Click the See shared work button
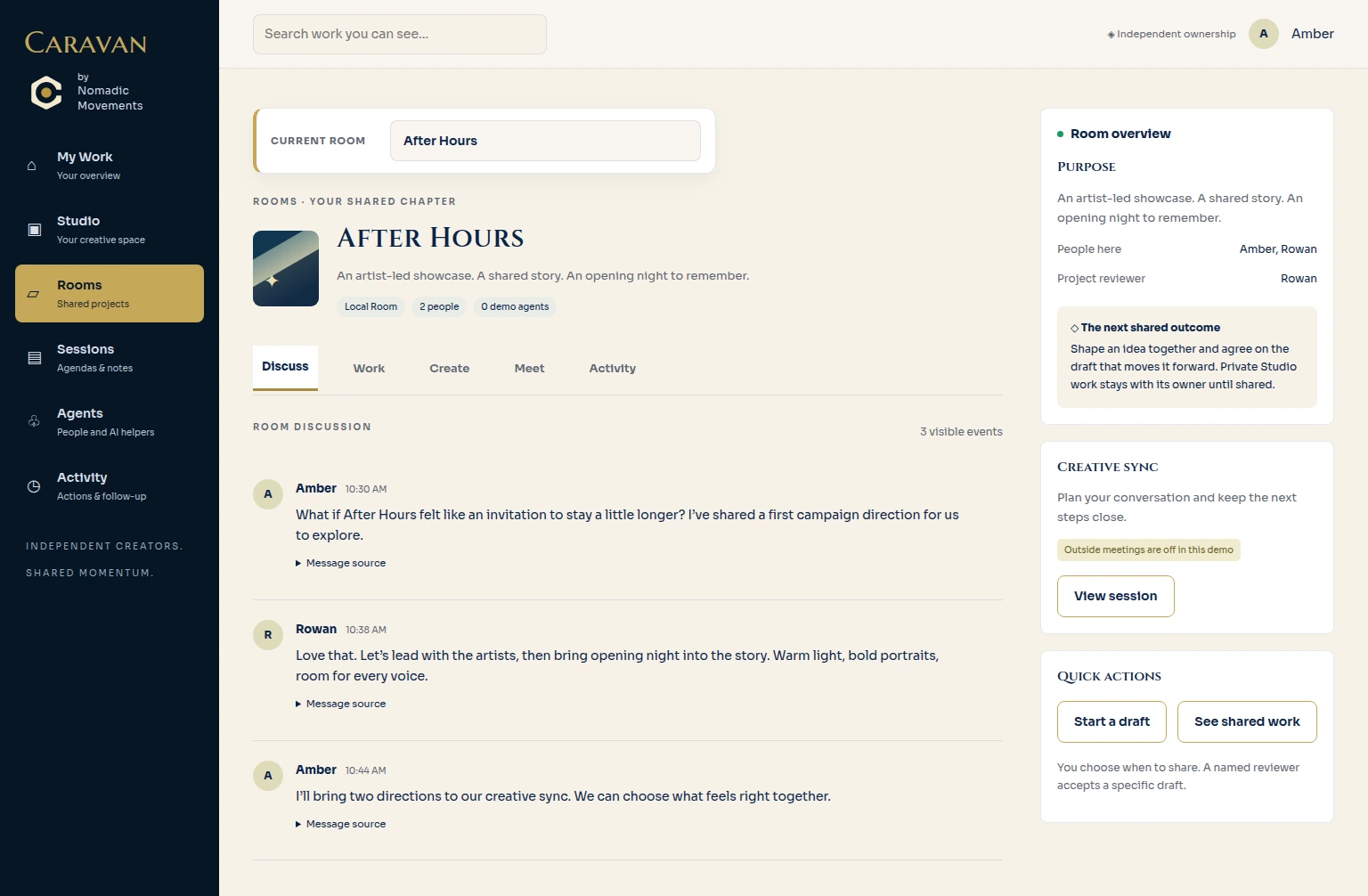The height and width of the screenshot is (896, 1368). (1247, 721)
